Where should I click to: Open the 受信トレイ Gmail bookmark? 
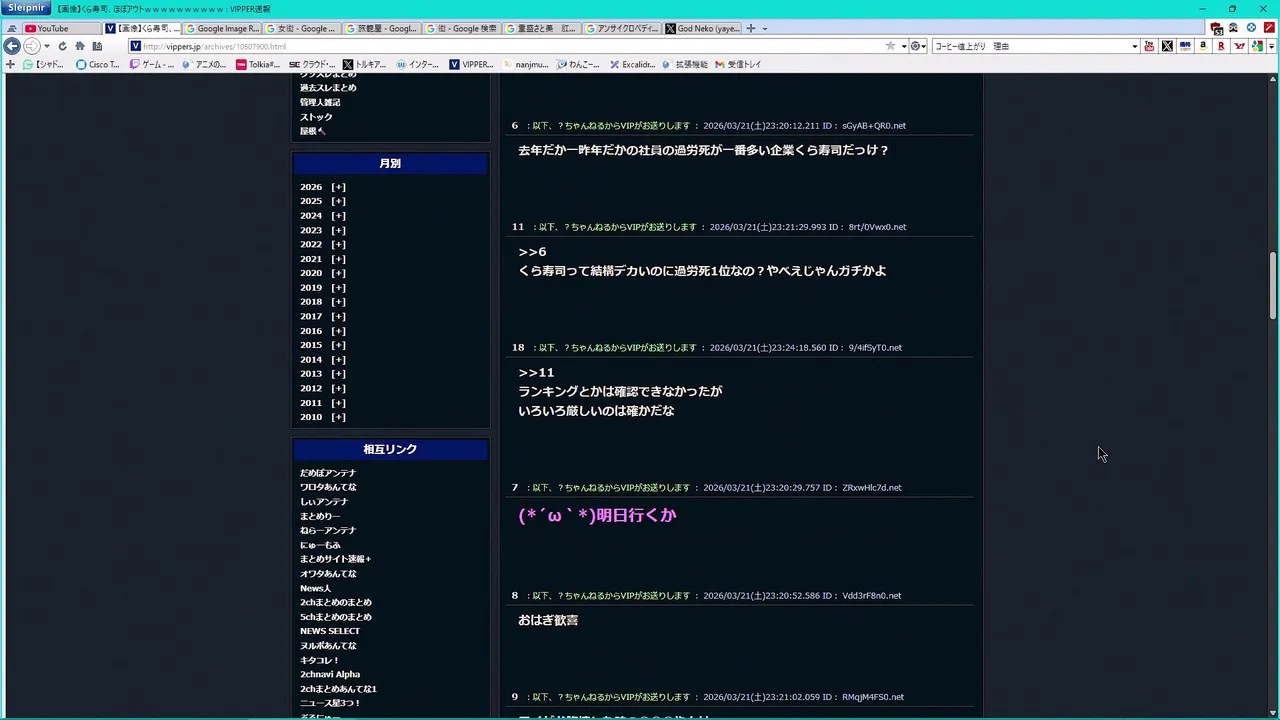click(738, 64)
